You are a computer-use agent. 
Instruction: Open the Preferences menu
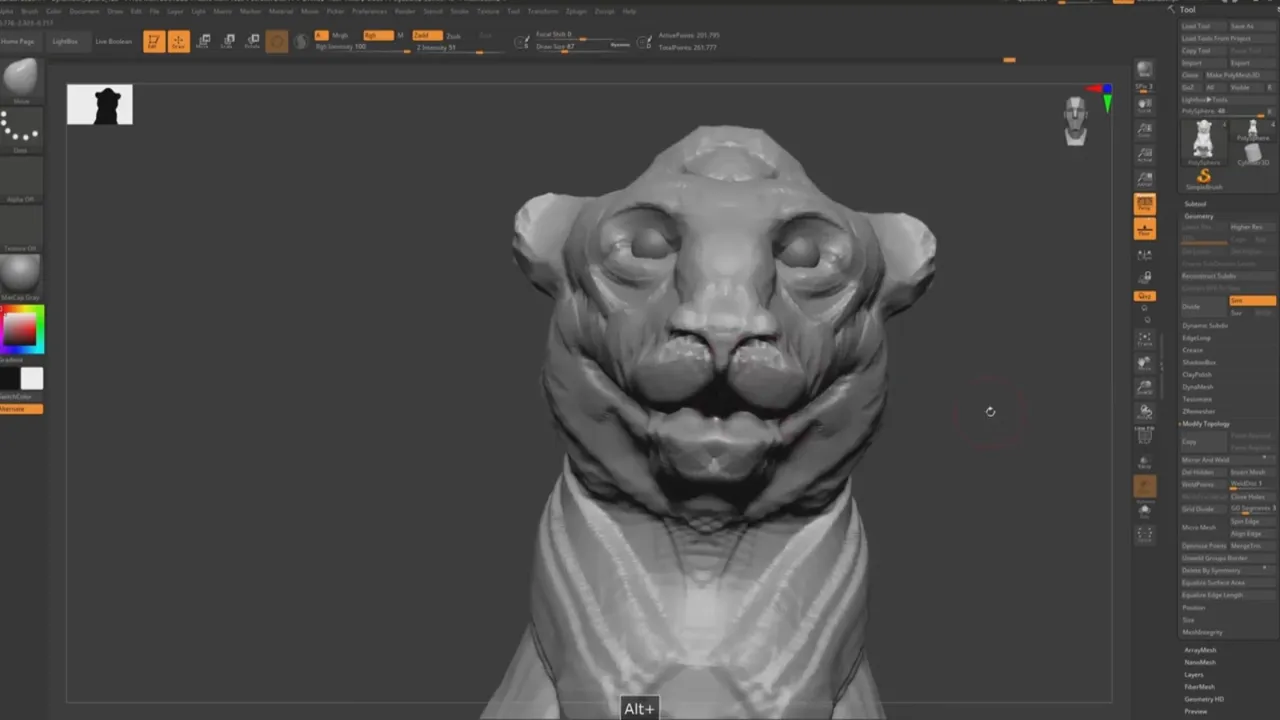click(369, 11)
